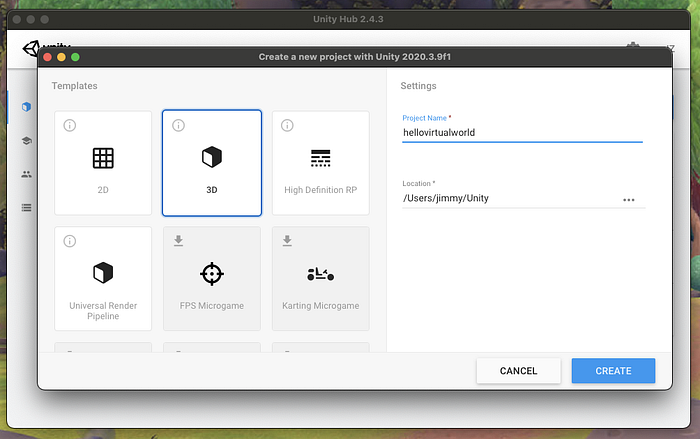700x439 pixels.
Task: Choose the High Definition RP template
Action: pos(321,163)
